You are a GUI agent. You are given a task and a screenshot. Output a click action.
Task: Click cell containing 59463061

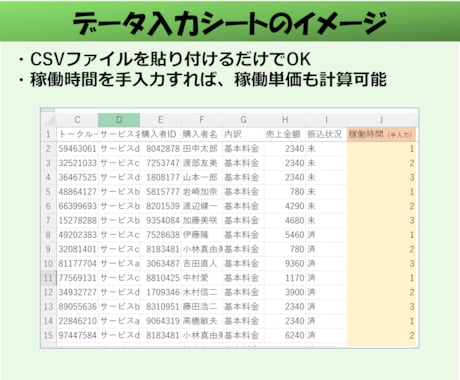77,149
